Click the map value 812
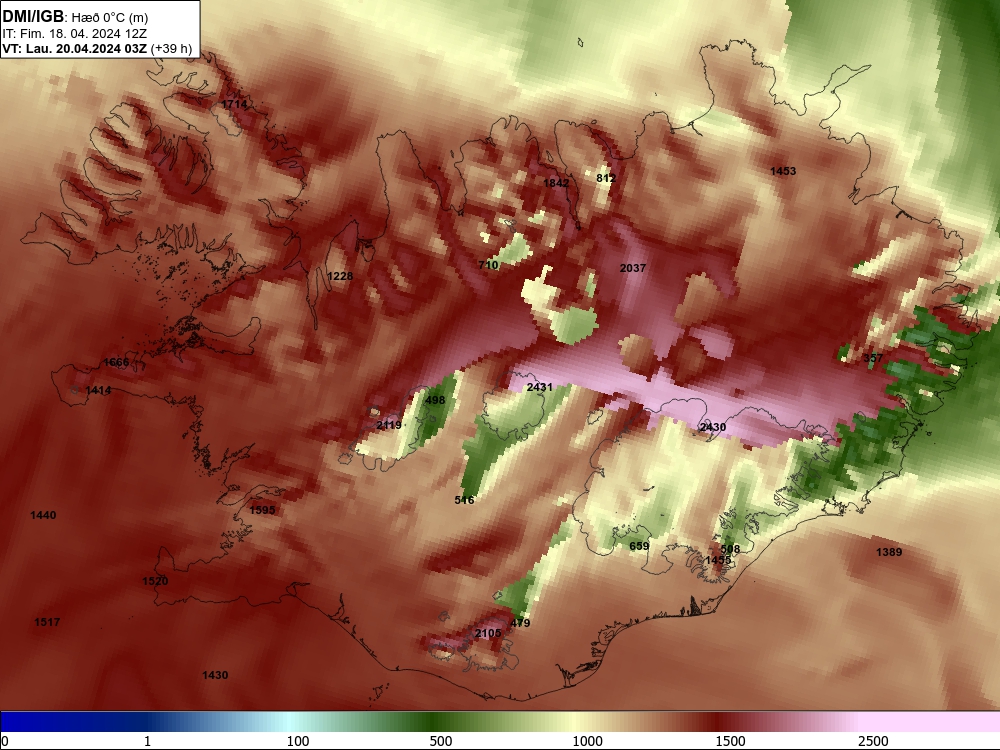This screenshot has width=1000, height=750. (606, 178)
